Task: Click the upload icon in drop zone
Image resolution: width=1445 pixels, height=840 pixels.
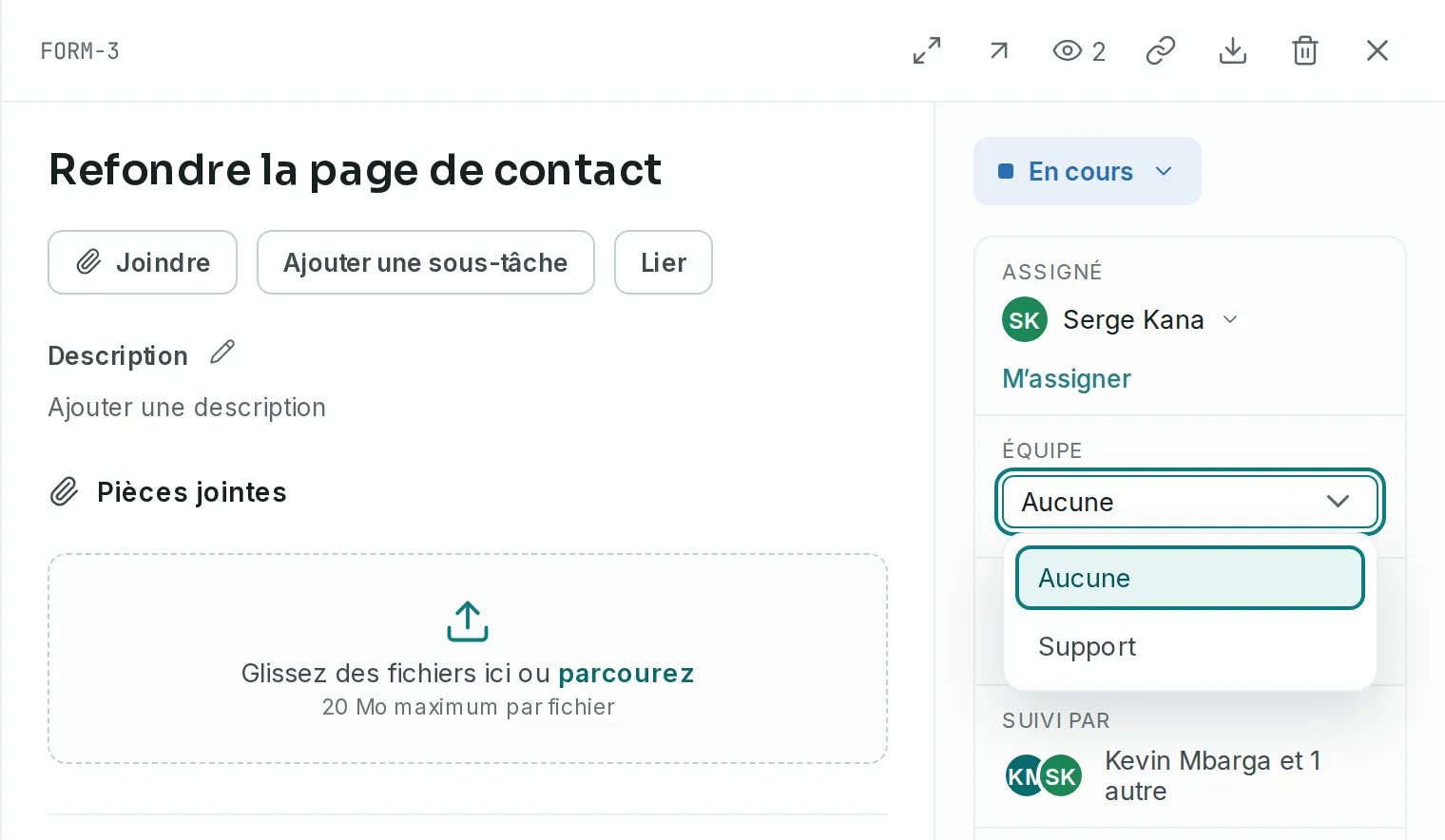Action: [x=468, y=621]
